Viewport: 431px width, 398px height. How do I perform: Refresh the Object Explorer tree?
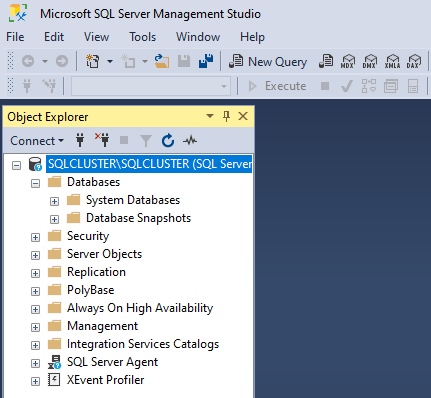pos(168,140)
